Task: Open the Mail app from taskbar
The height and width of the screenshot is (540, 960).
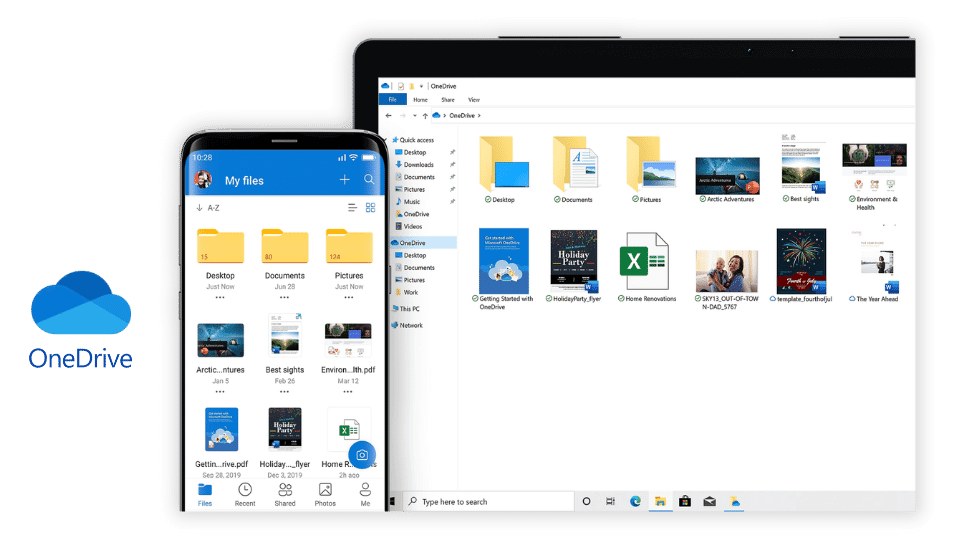Action: click(x=709, y=501)
